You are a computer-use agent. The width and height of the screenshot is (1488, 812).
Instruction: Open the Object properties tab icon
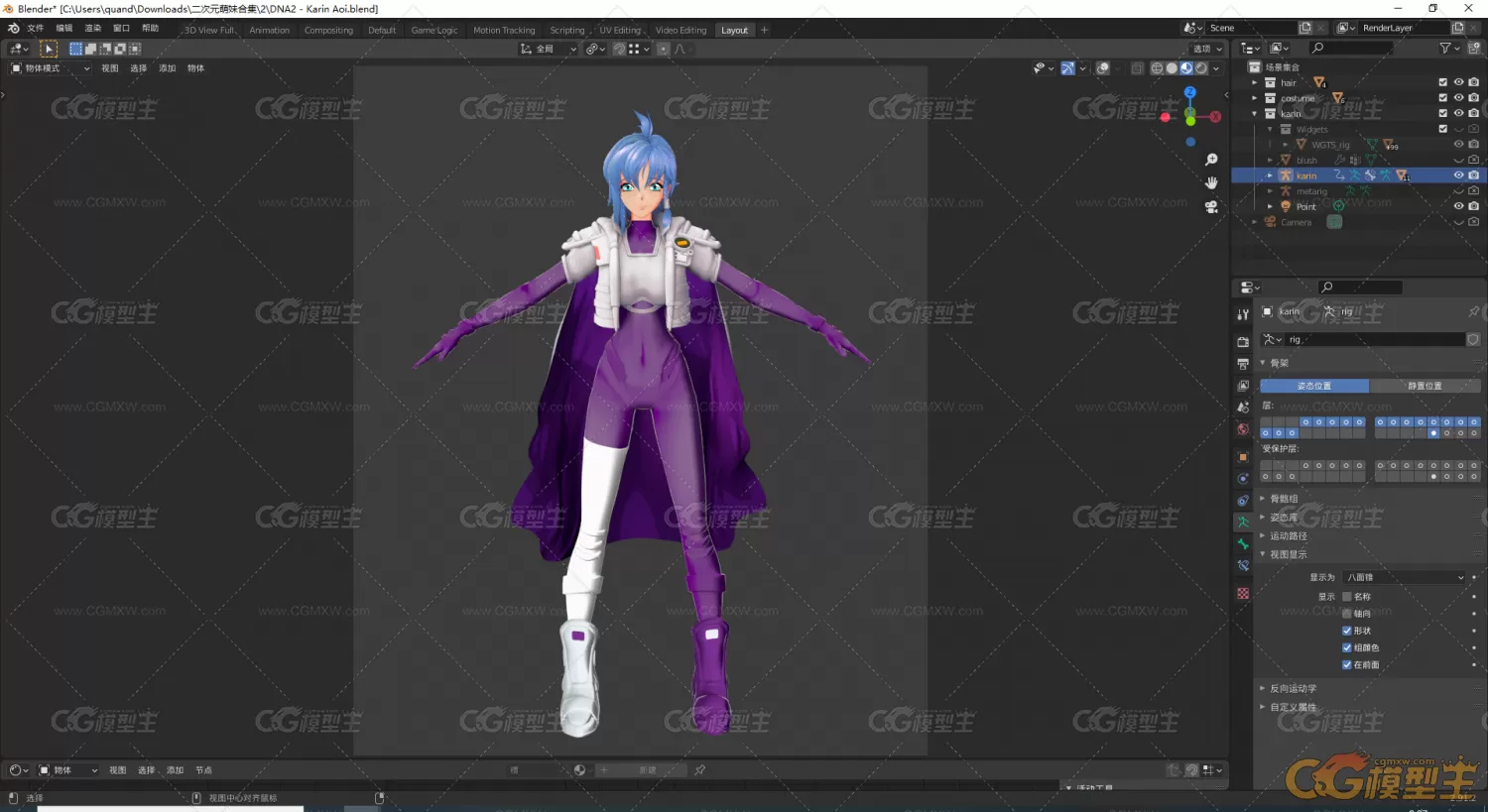click(1243, 457)
